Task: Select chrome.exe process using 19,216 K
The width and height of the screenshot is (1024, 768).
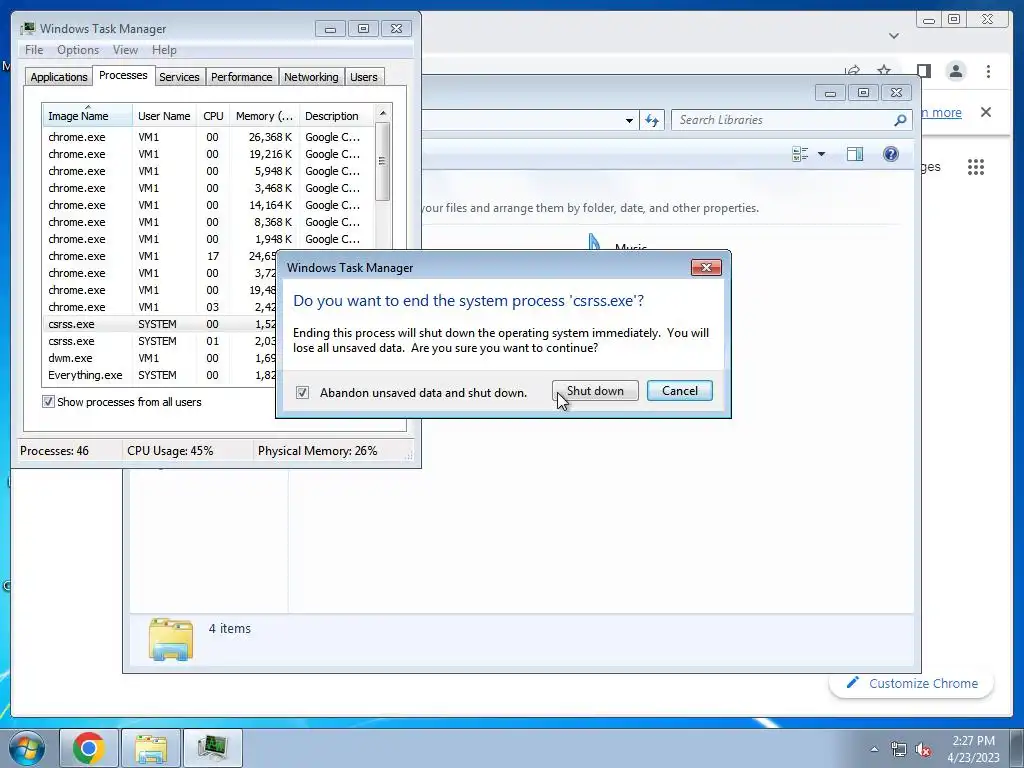Action: tap(209, 154)
